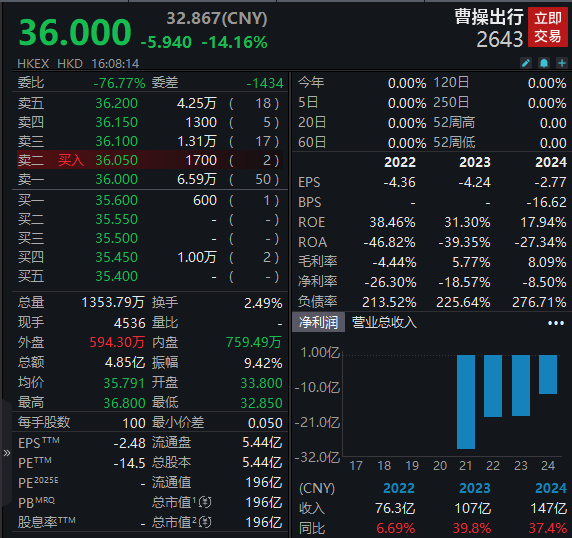Click 2022 同比 value 6.69%
Image resolution: width=572 pixels, height=538 pixels.
tap(395, 528)
